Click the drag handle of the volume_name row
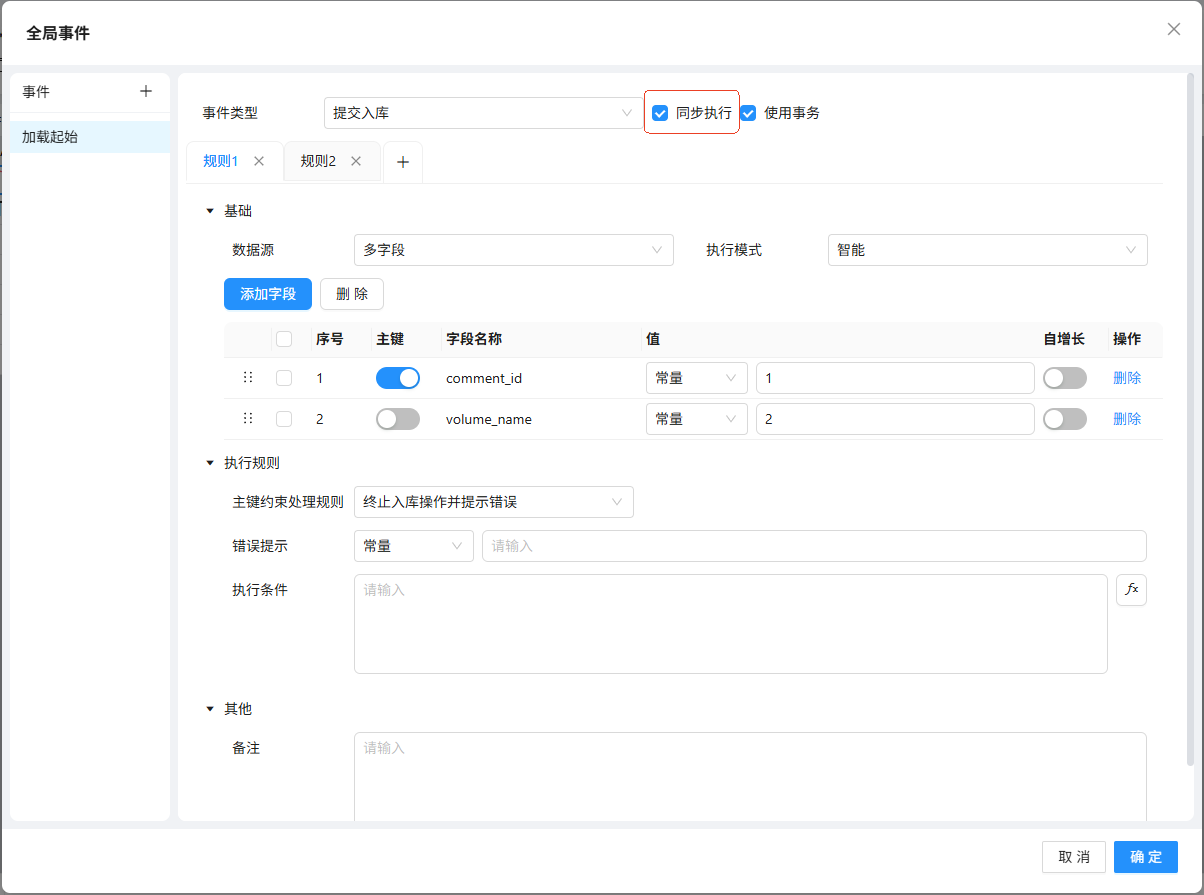 [248, 419]
